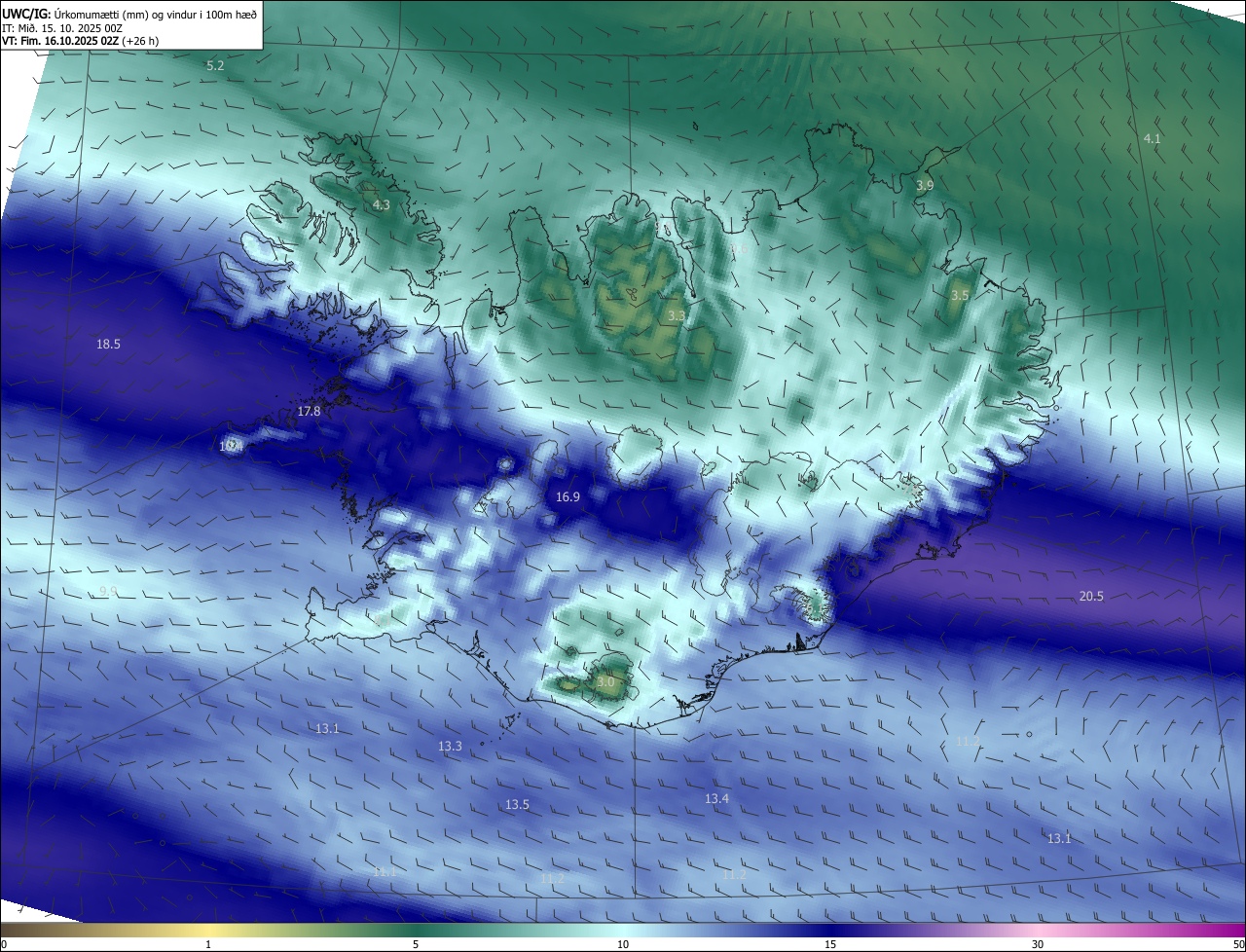Click the 4.3 value label over the Westfjords
1246x952 pixels.
point(382,205)
